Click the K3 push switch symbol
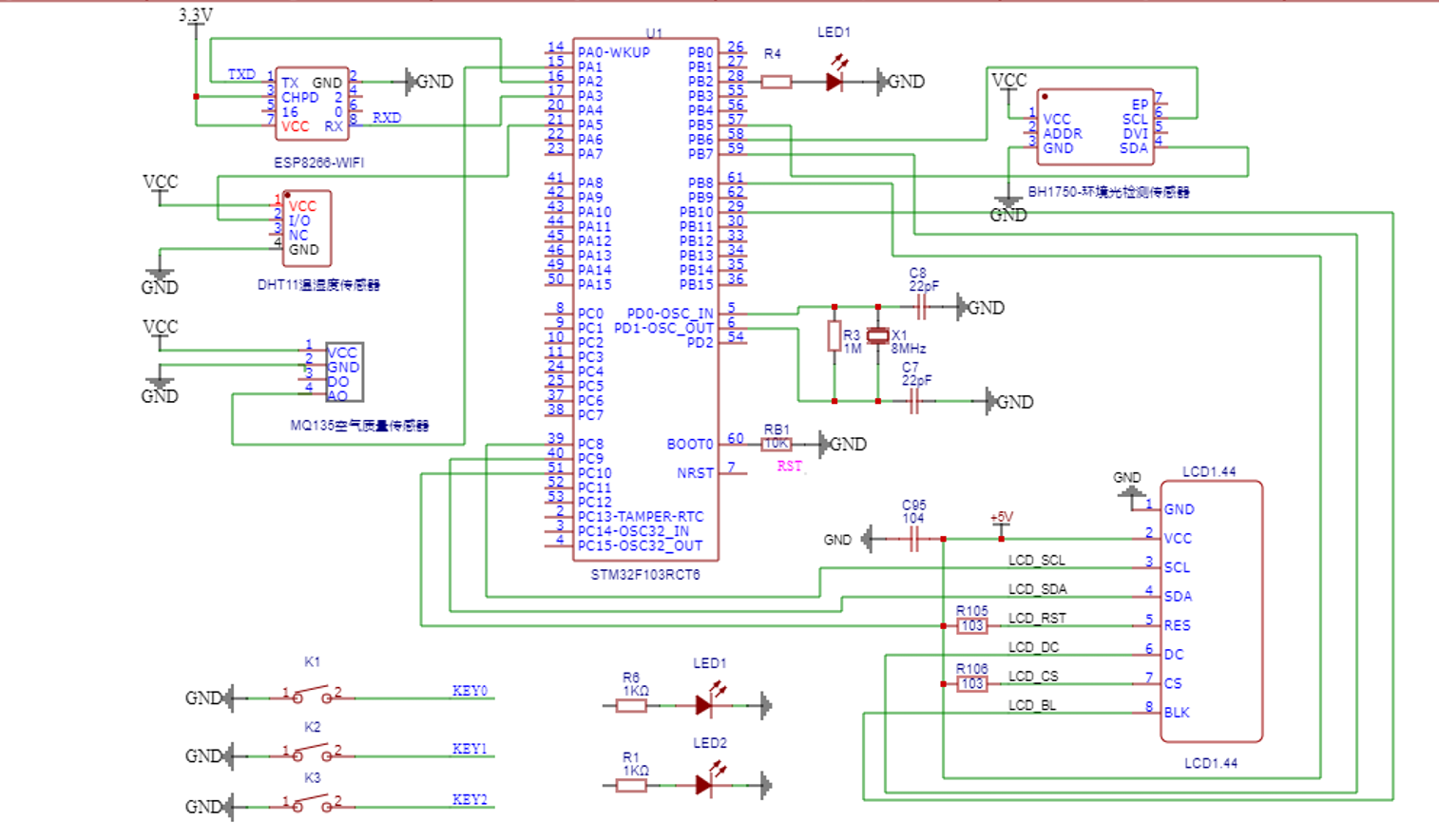 point(312,804)
